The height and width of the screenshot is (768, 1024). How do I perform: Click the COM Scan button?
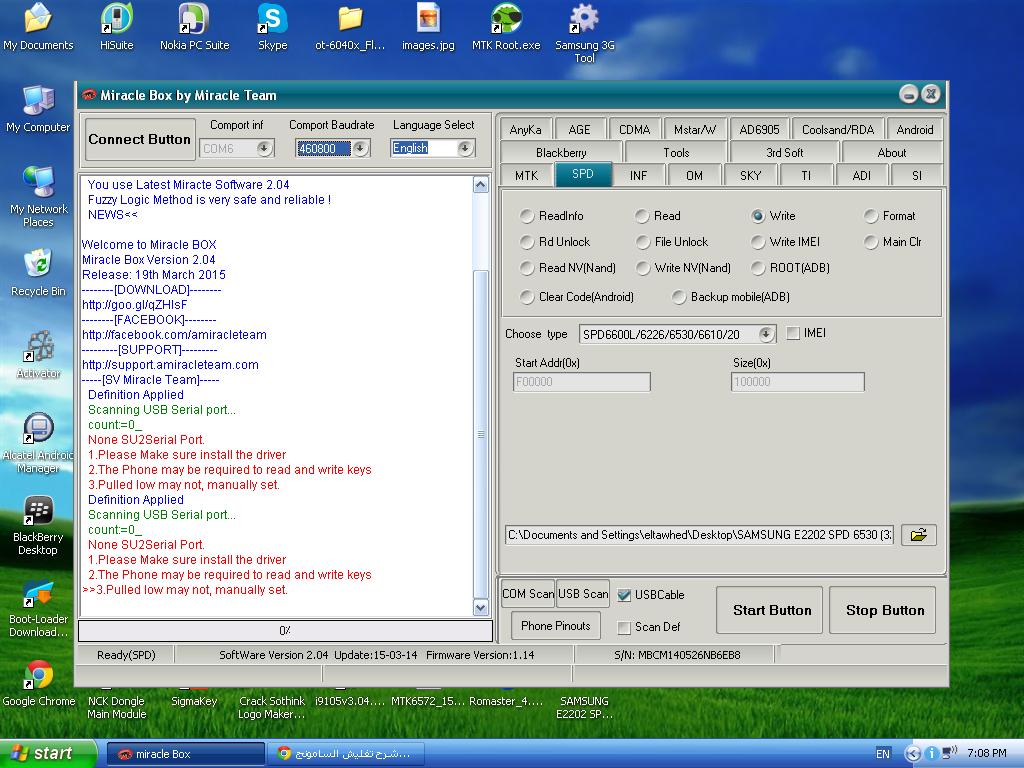pos(528,594)
